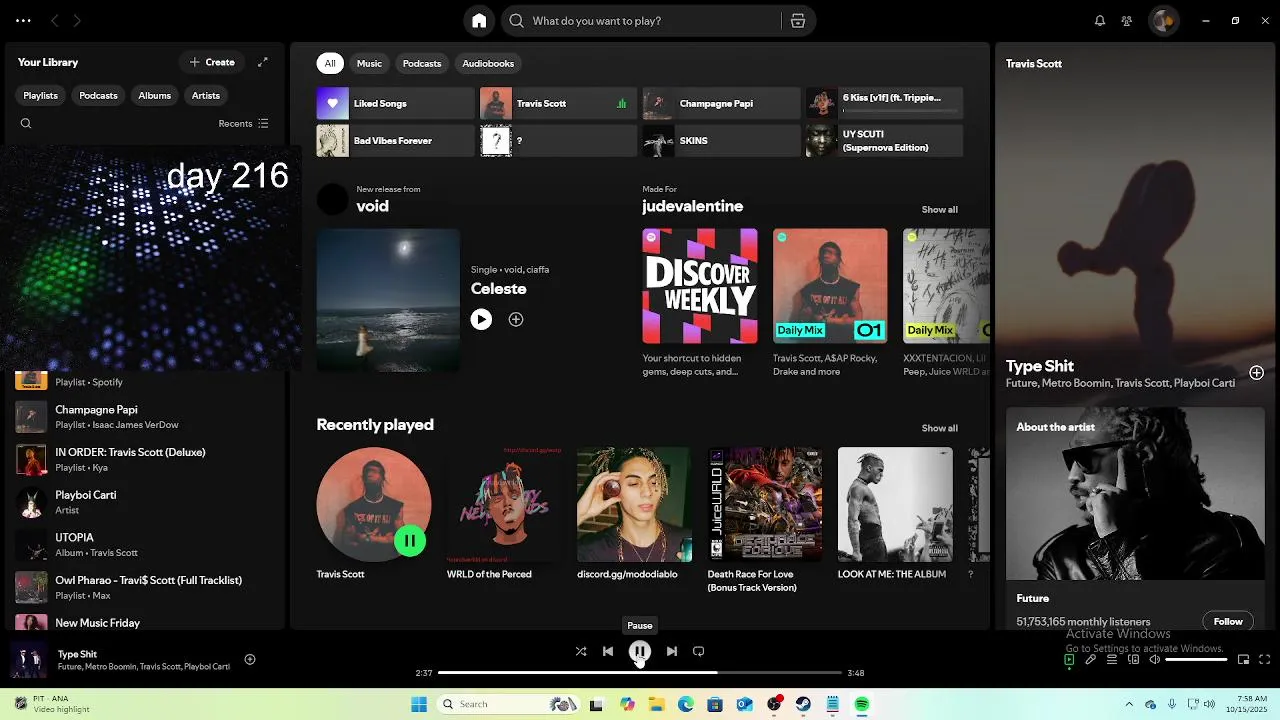1280x720 pixels.
Task: Go forward with the right arrow
Action: point(77,21)
